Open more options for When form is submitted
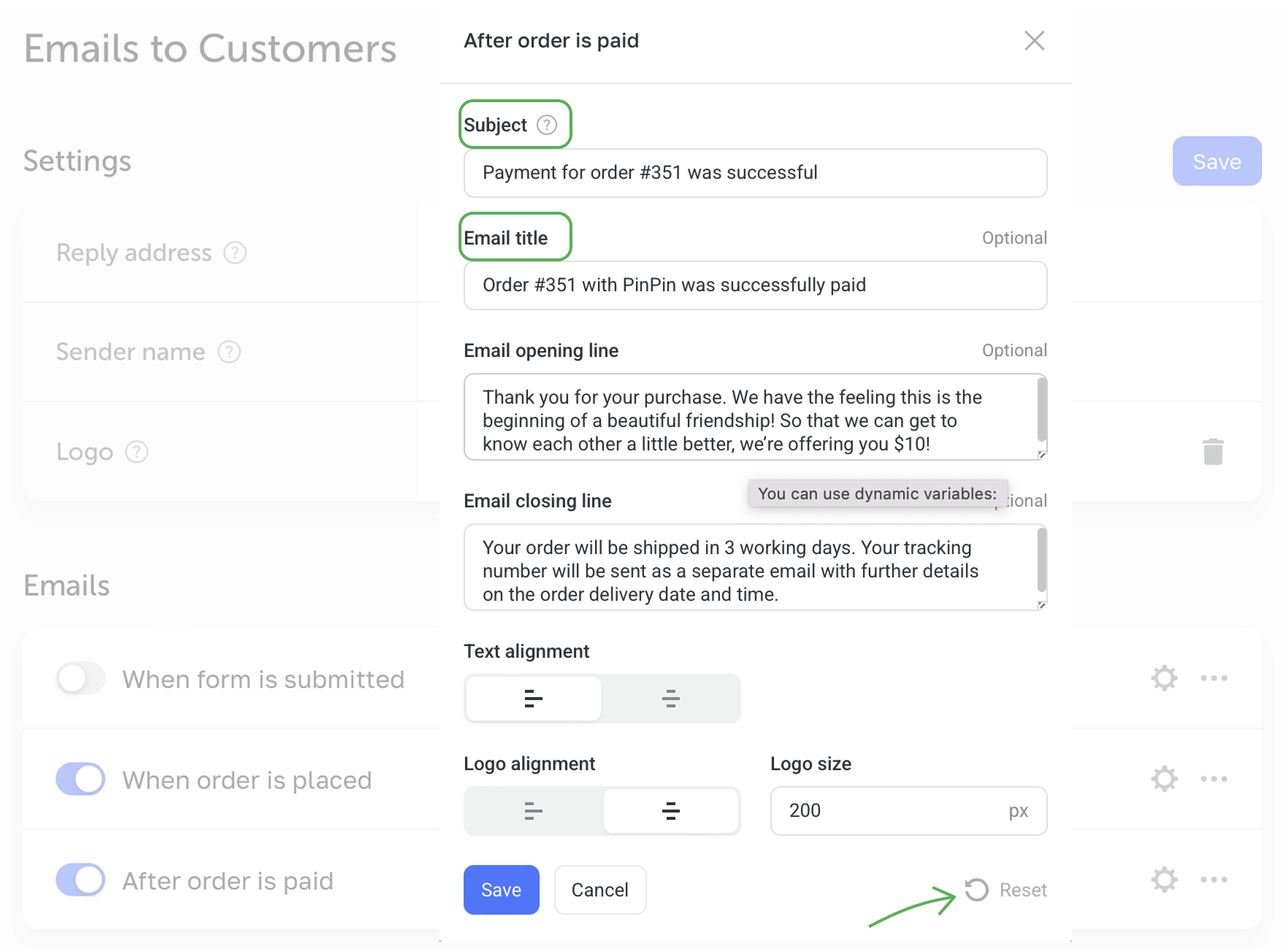The image size is (1288, 949). [1214, 678]
